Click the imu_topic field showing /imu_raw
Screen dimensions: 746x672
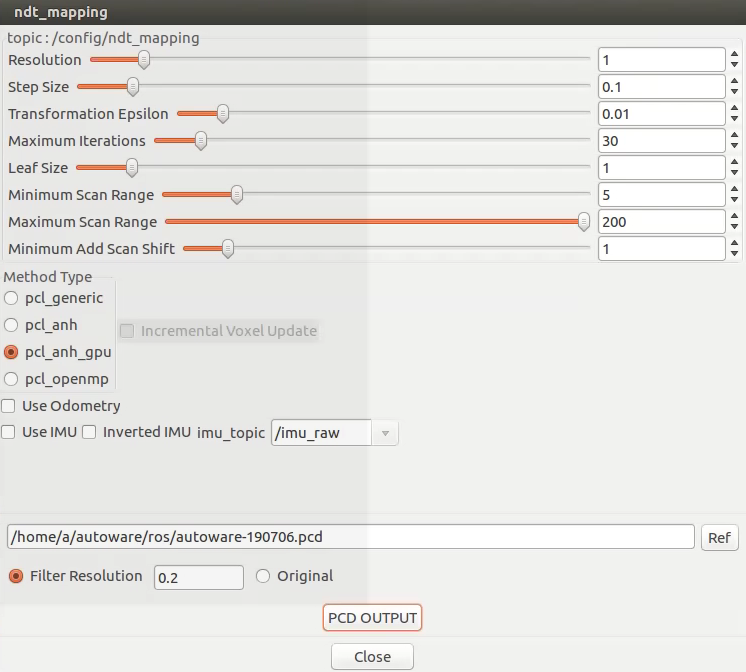[x=321, y=433]
